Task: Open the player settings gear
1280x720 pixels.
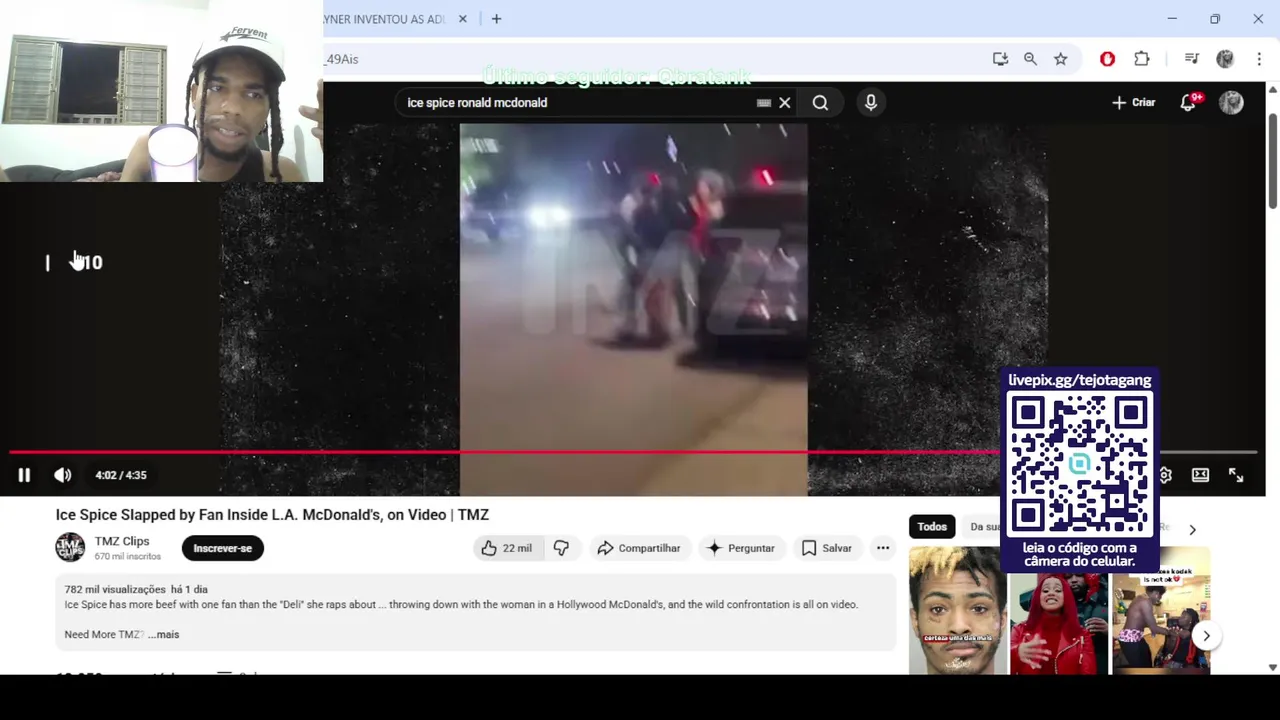Action: coord(1165,475)
